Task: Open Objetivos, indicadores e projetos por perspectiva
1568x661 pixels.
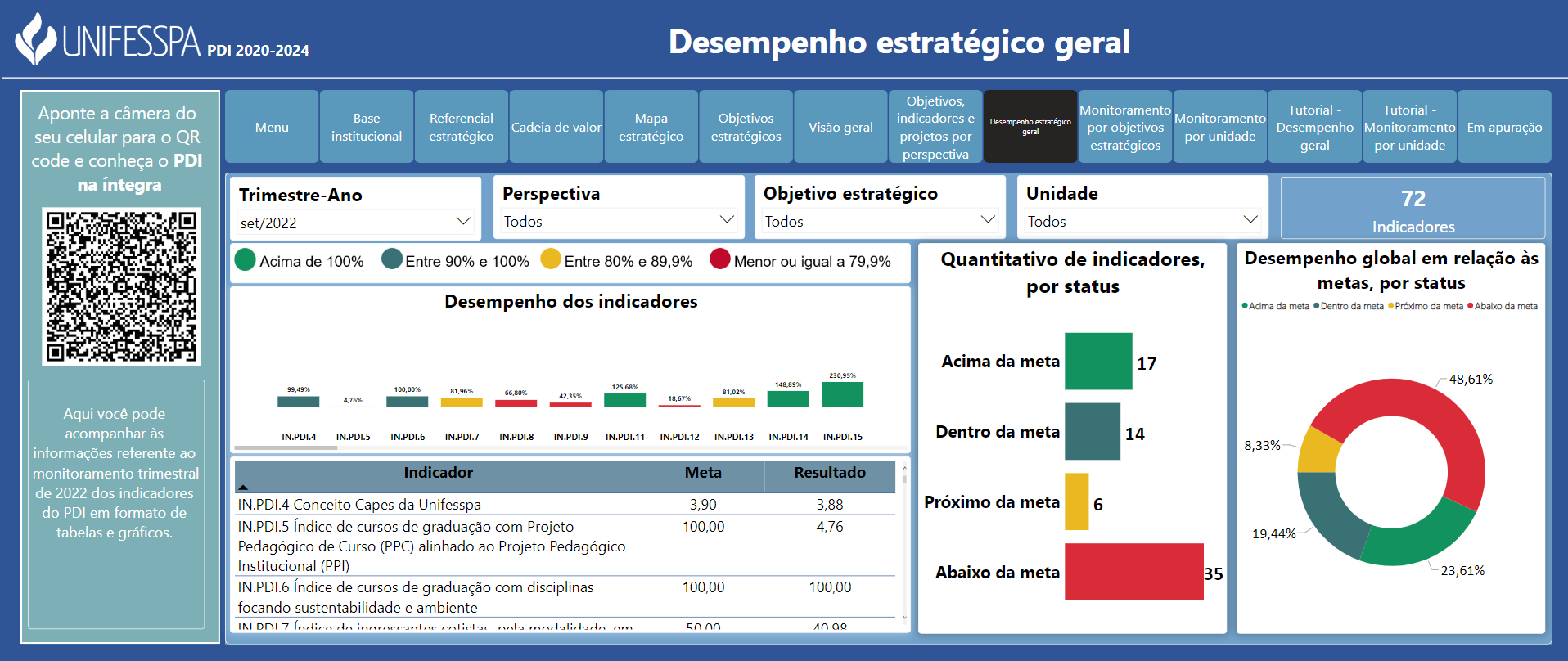Action: [x=935, y=127]
